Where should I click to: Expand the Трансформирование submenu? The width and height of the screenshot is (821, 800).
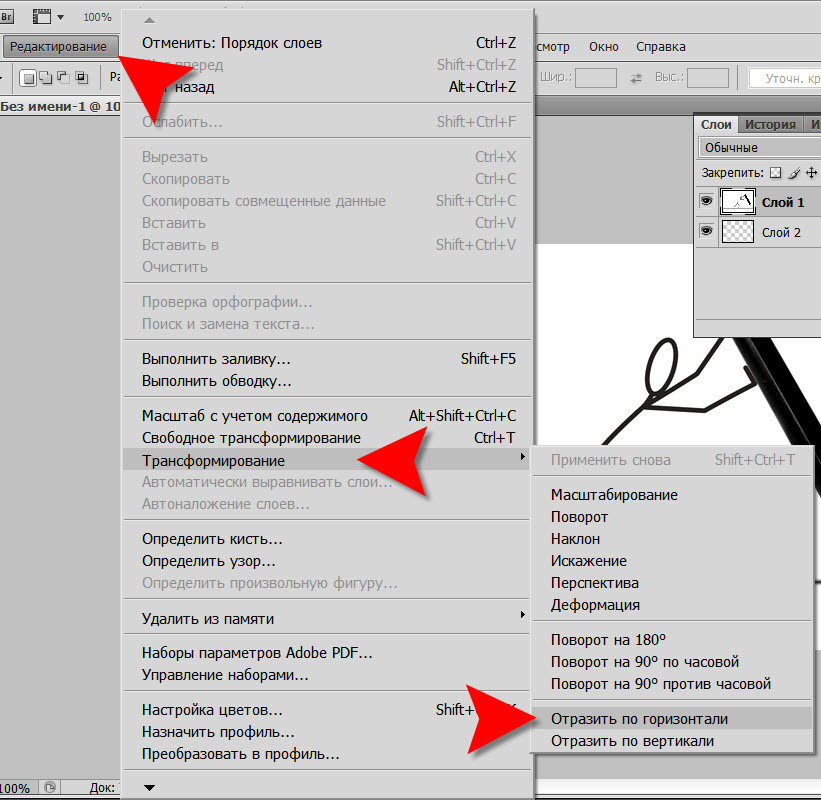pos(326,460)
